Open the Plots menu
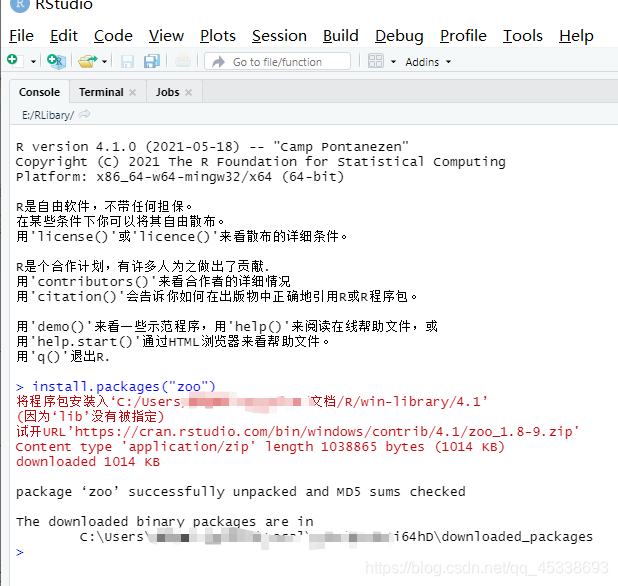 pos(218,36)
